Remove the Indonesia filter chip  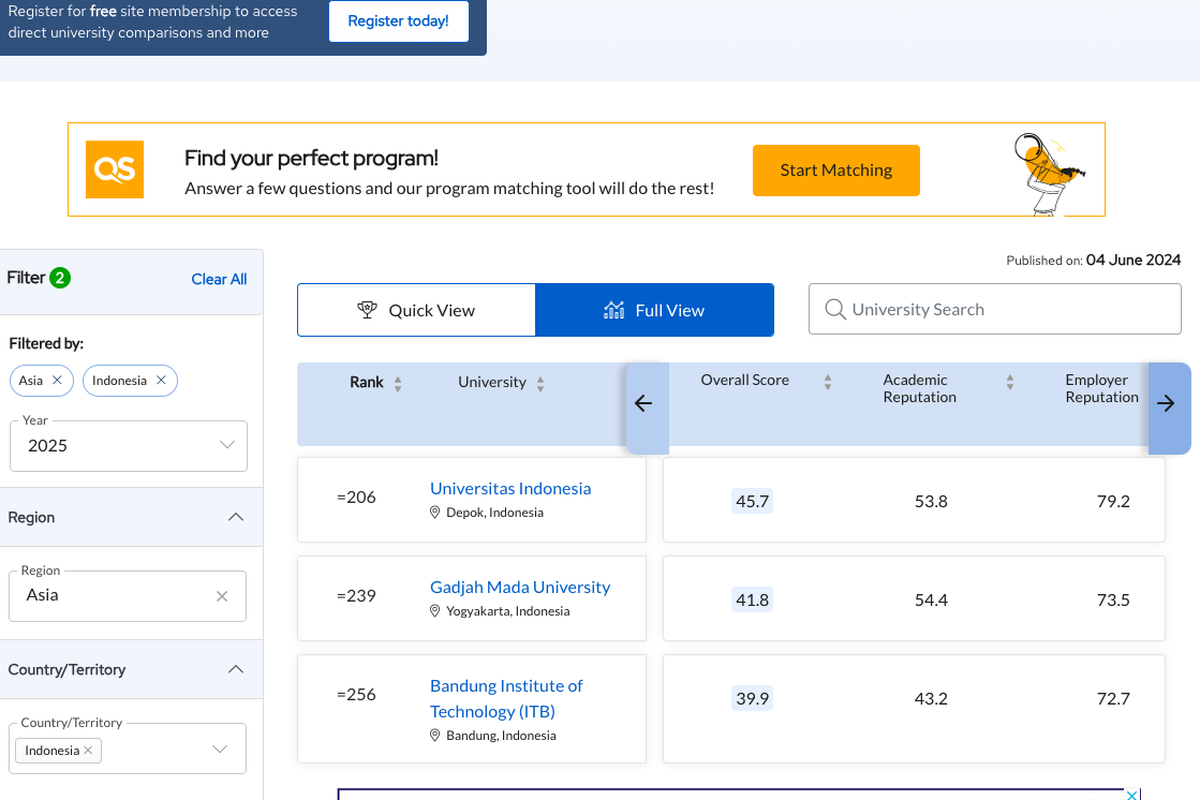tap(160, 380)
